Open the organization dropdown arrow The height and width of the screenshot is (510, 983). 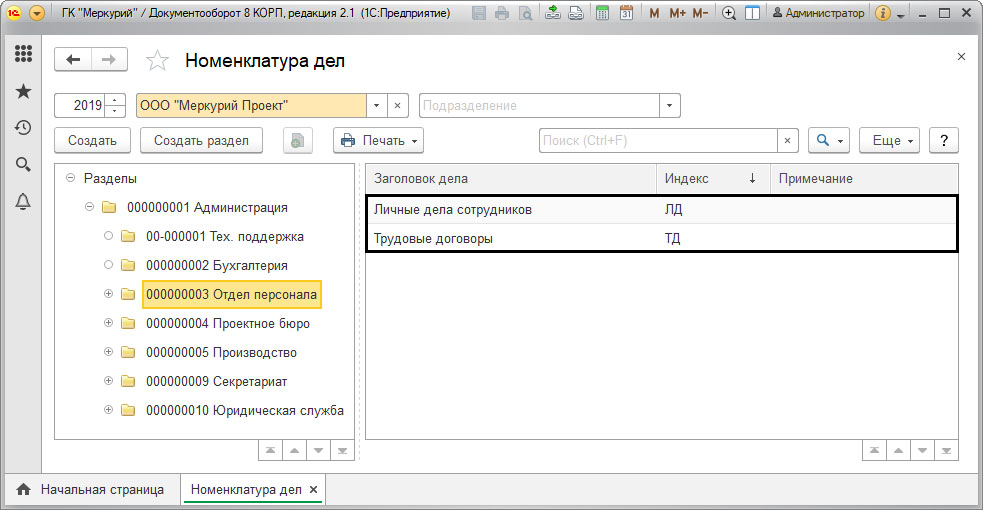[x=376, y=105]
